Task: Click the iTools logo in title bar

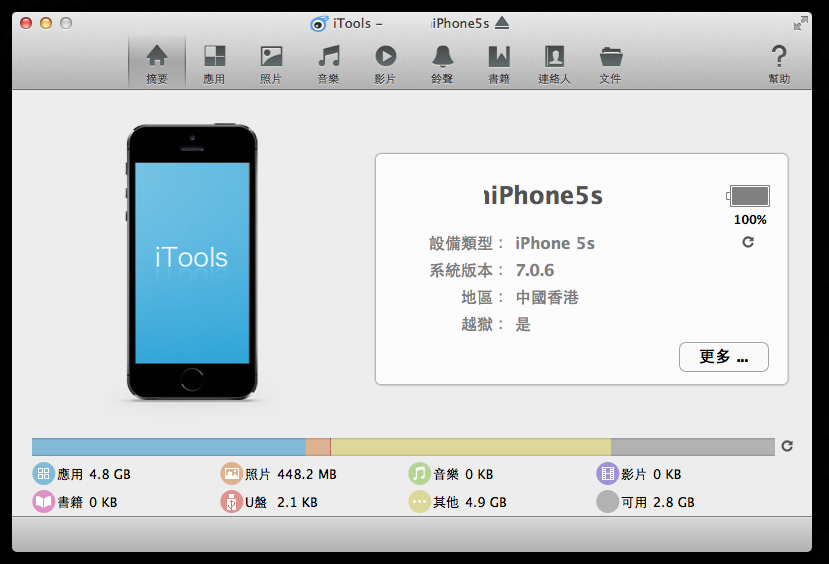Action: (x=319, y=23)
